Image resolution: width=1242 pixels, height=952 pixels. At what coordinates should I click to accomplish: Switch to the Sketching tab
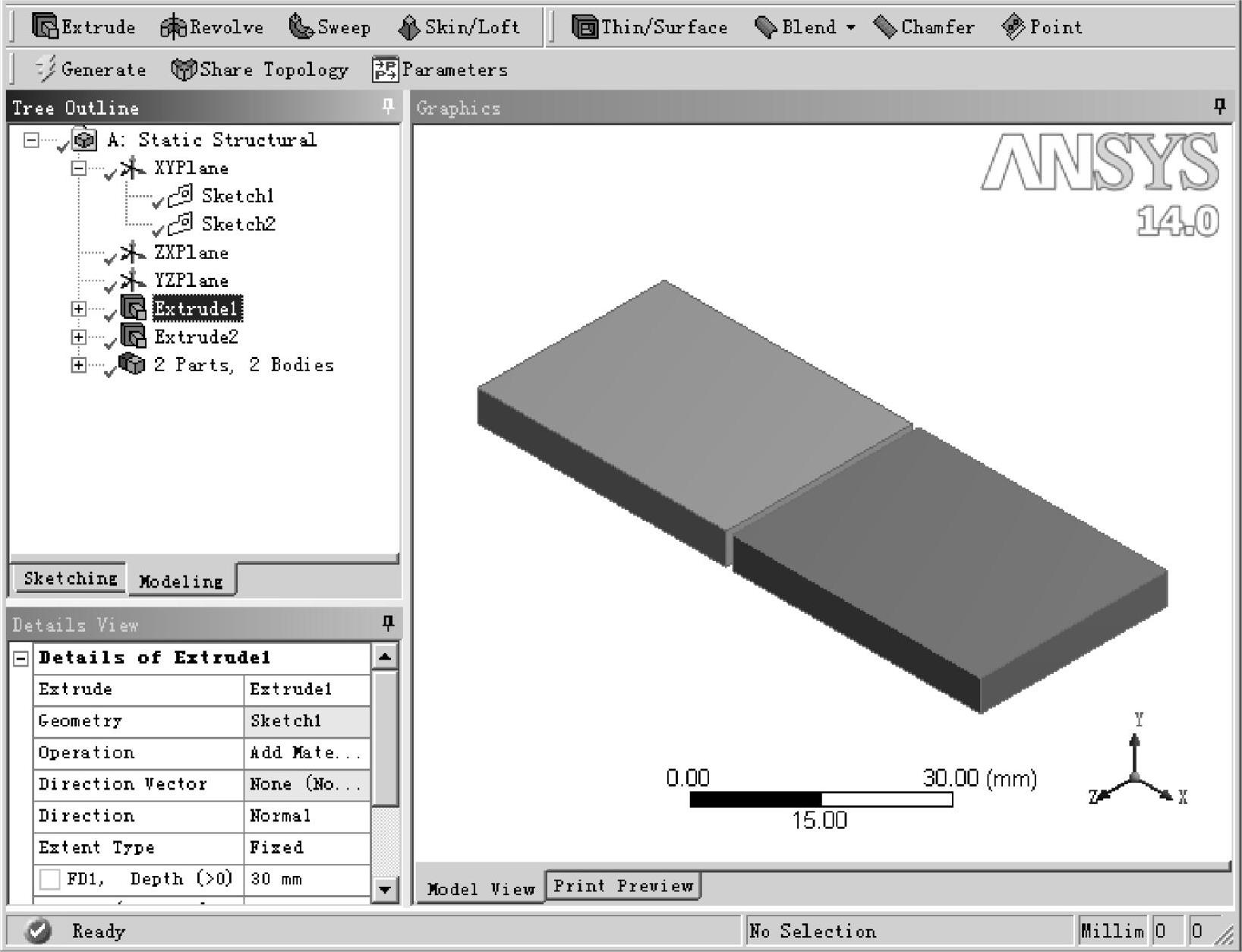[x=71, y=578]
